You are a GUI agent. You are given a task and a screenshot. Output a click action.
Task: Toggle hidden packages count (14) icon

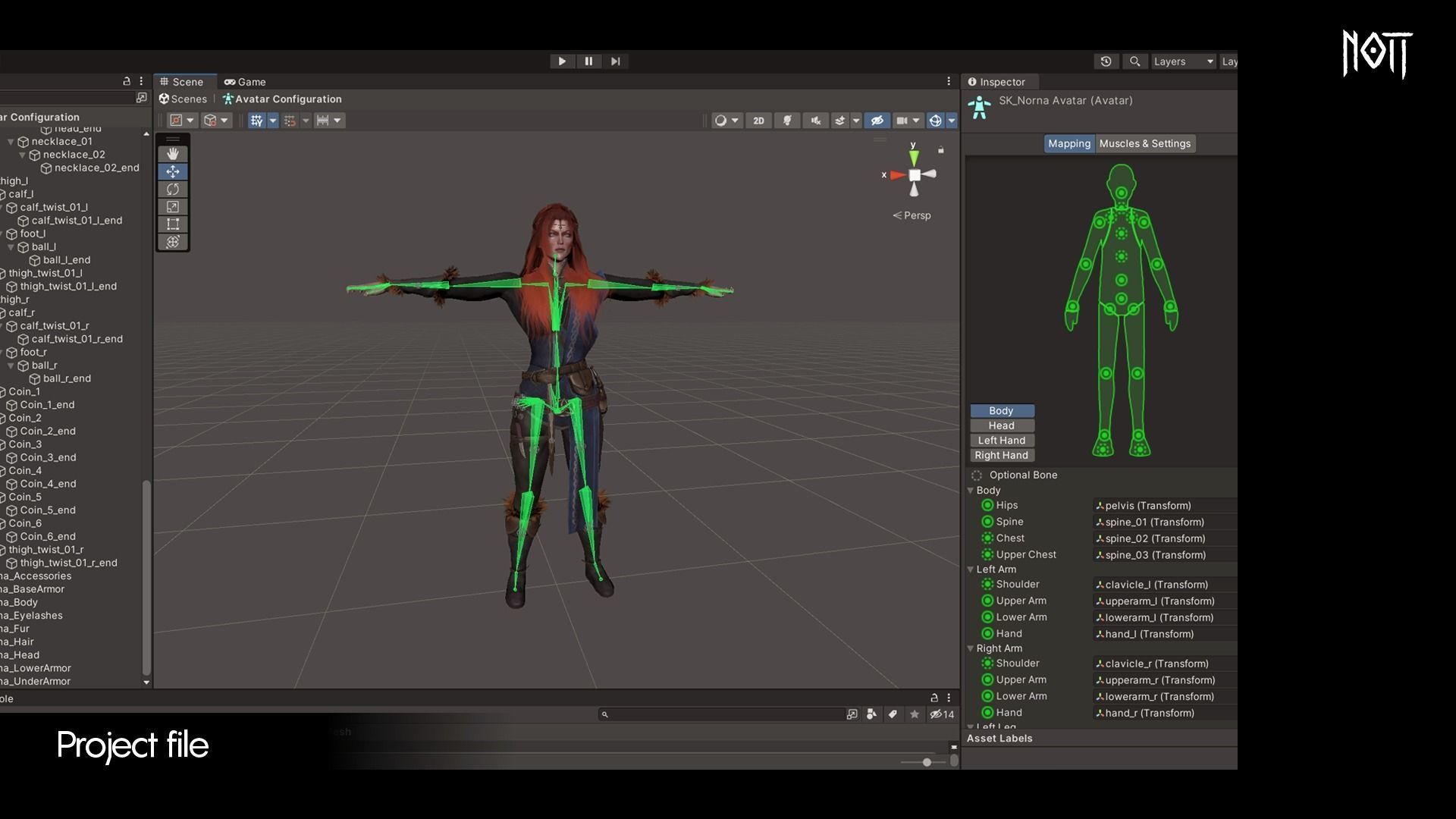coord(942,714)
